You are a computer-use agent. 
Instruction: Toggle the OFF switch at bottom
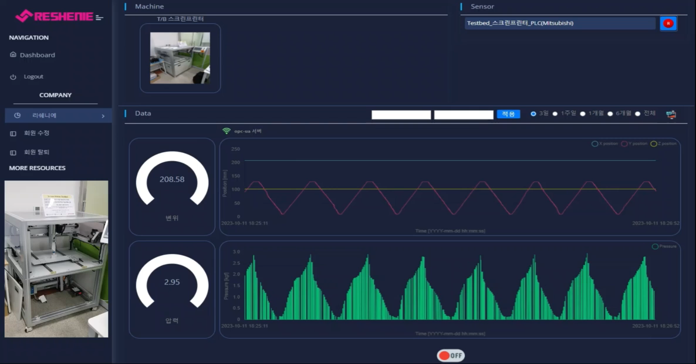[451, 355]
